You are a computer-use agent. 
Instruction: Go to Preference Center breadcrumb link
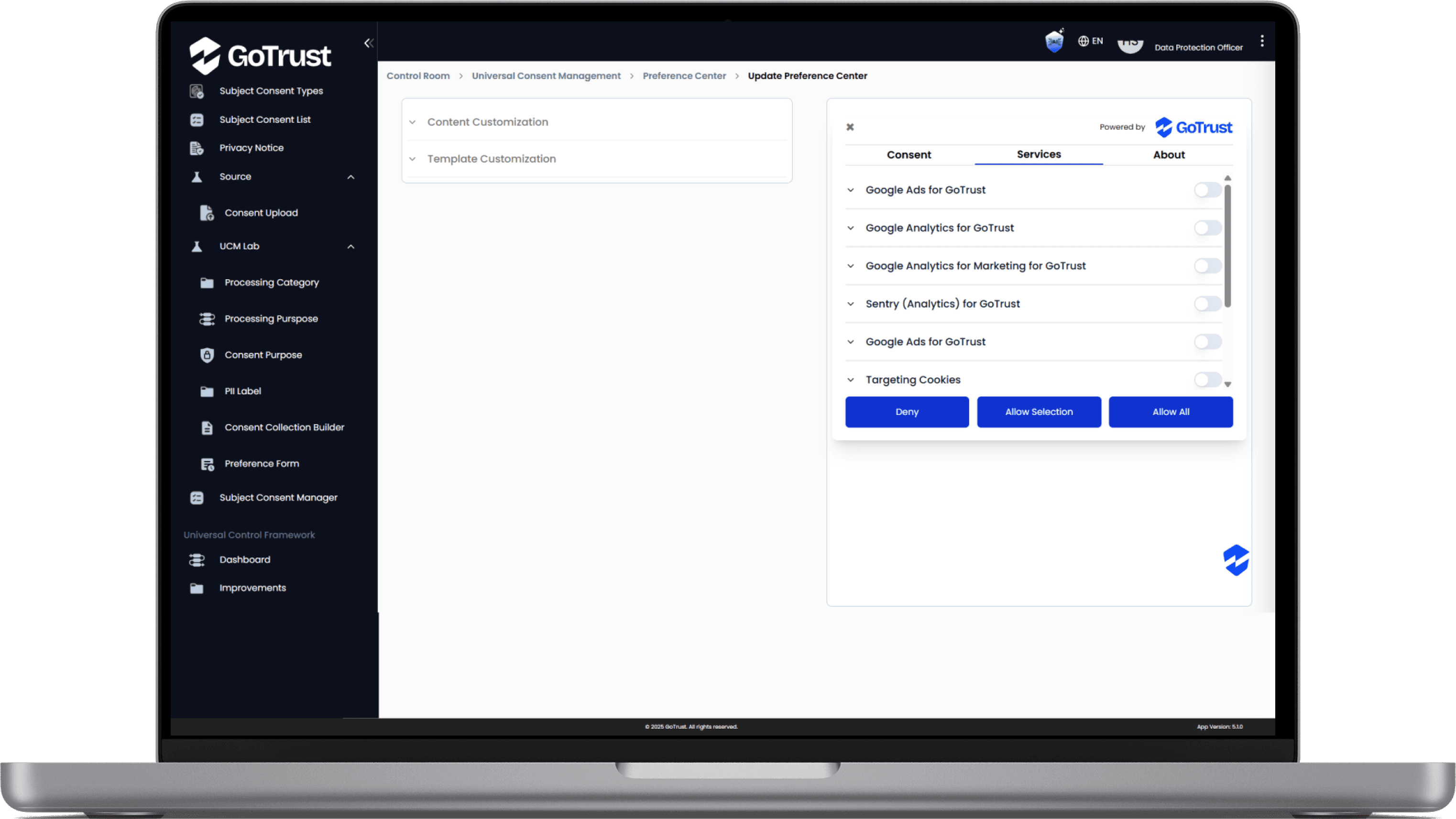tap(684, 76)
